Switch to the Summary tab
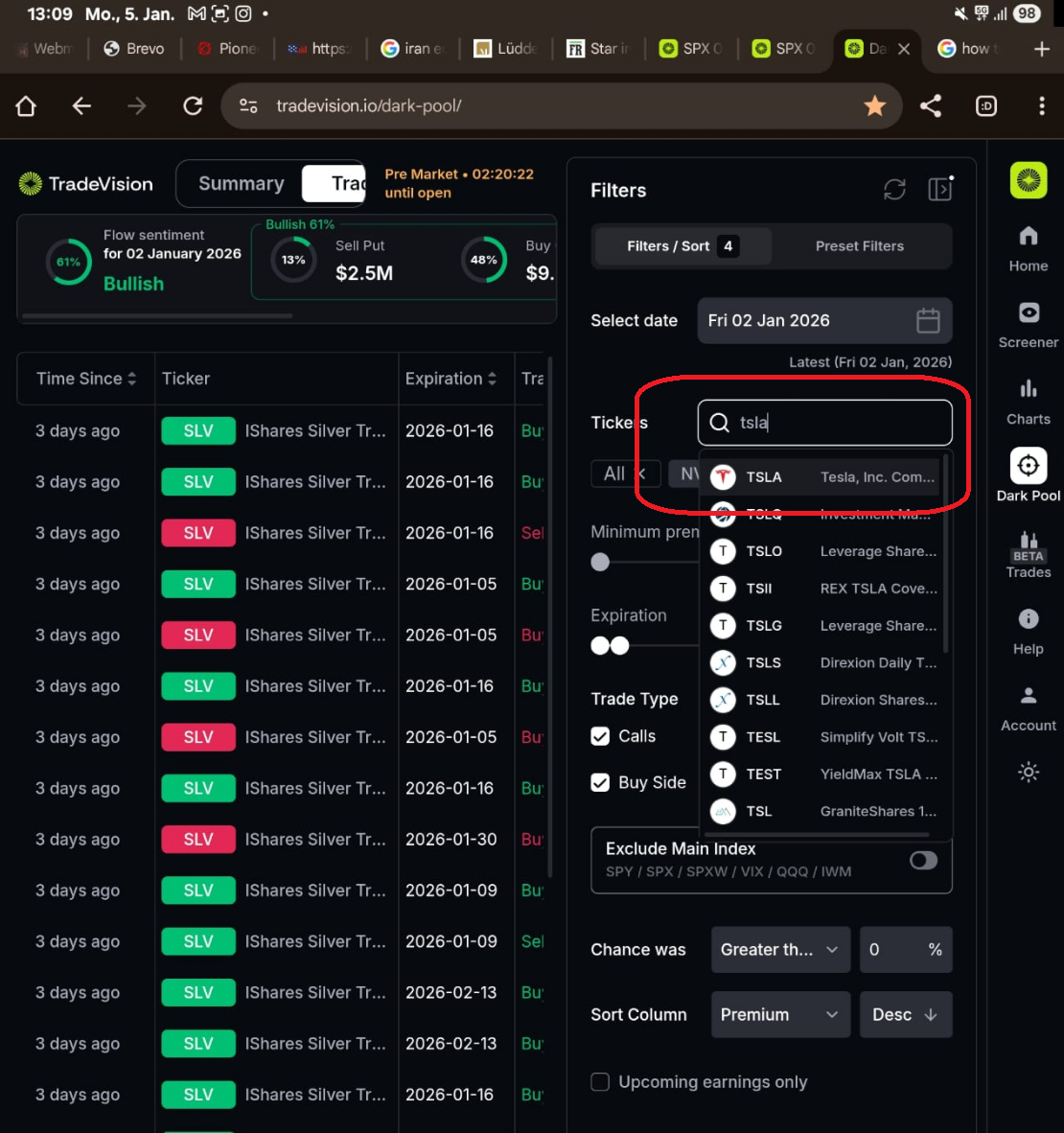1064x1133 pixels. click(242, 183)
